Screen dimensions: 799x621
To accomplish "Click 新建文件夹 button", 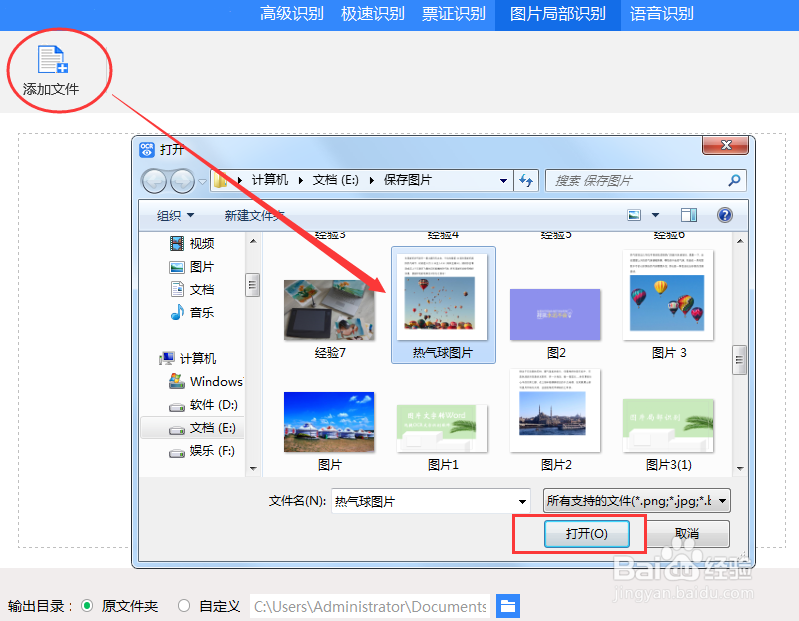I will point(254,215).
